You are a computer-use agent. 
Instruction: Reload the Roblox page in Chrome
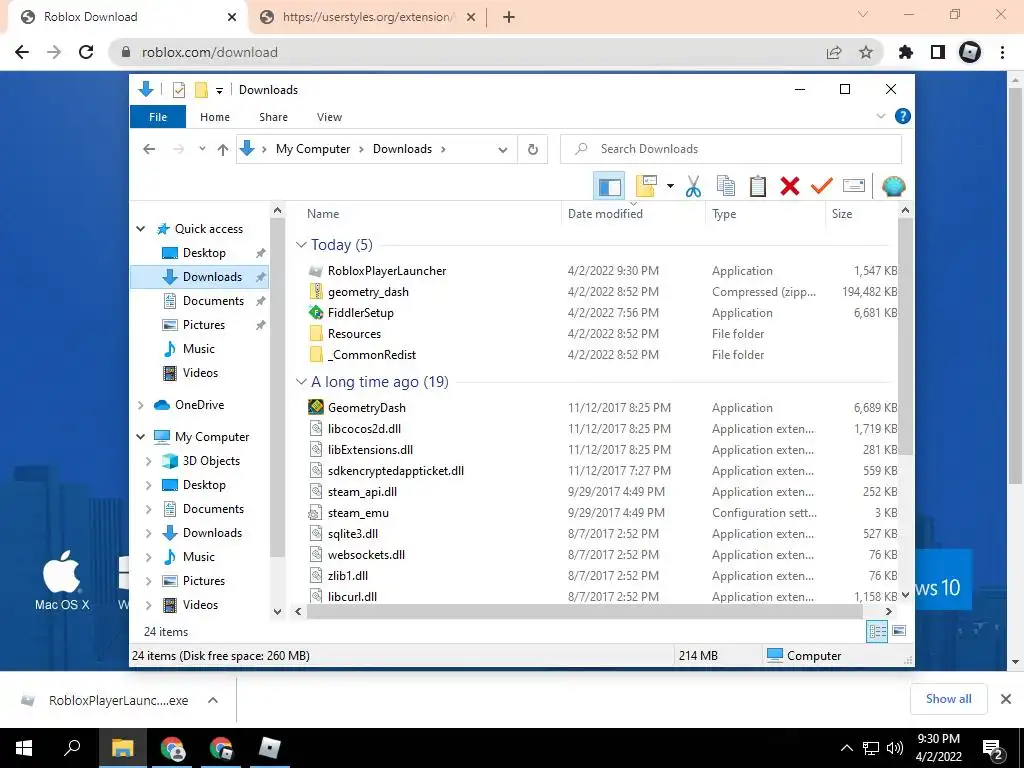86,52
